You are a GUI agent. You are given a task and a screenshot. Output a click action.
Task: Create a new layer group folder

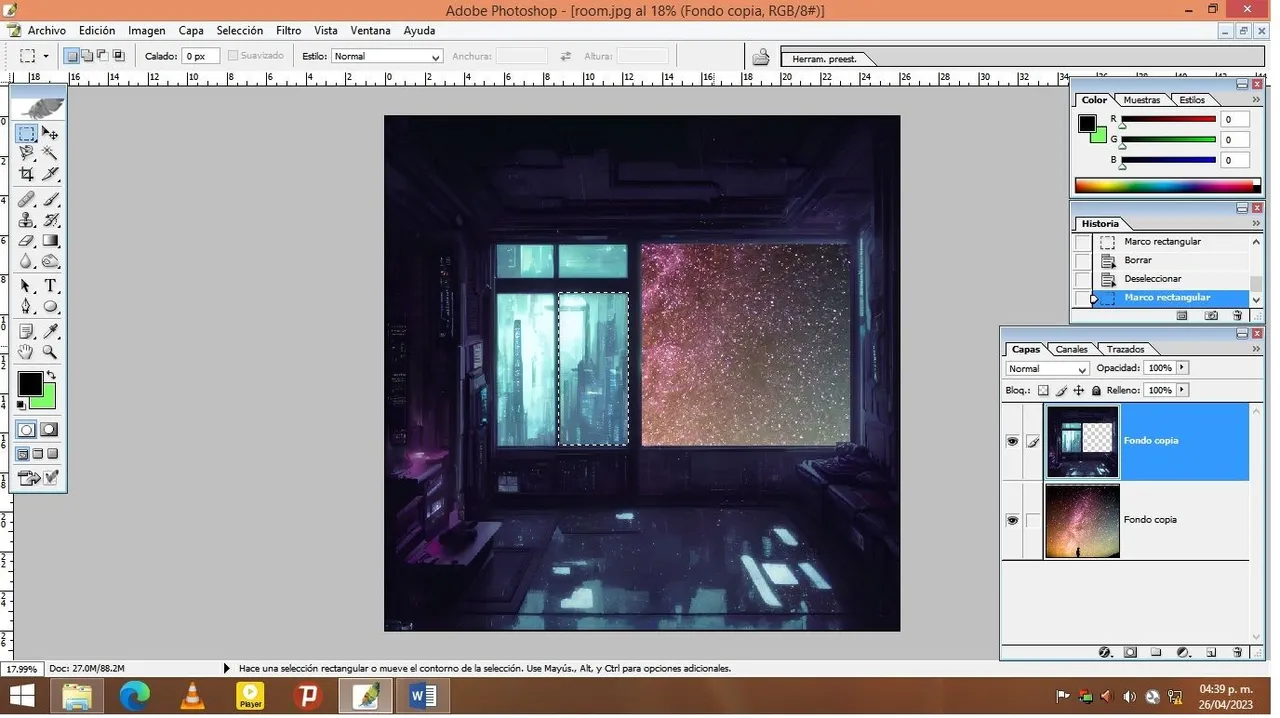point(1156,652)
